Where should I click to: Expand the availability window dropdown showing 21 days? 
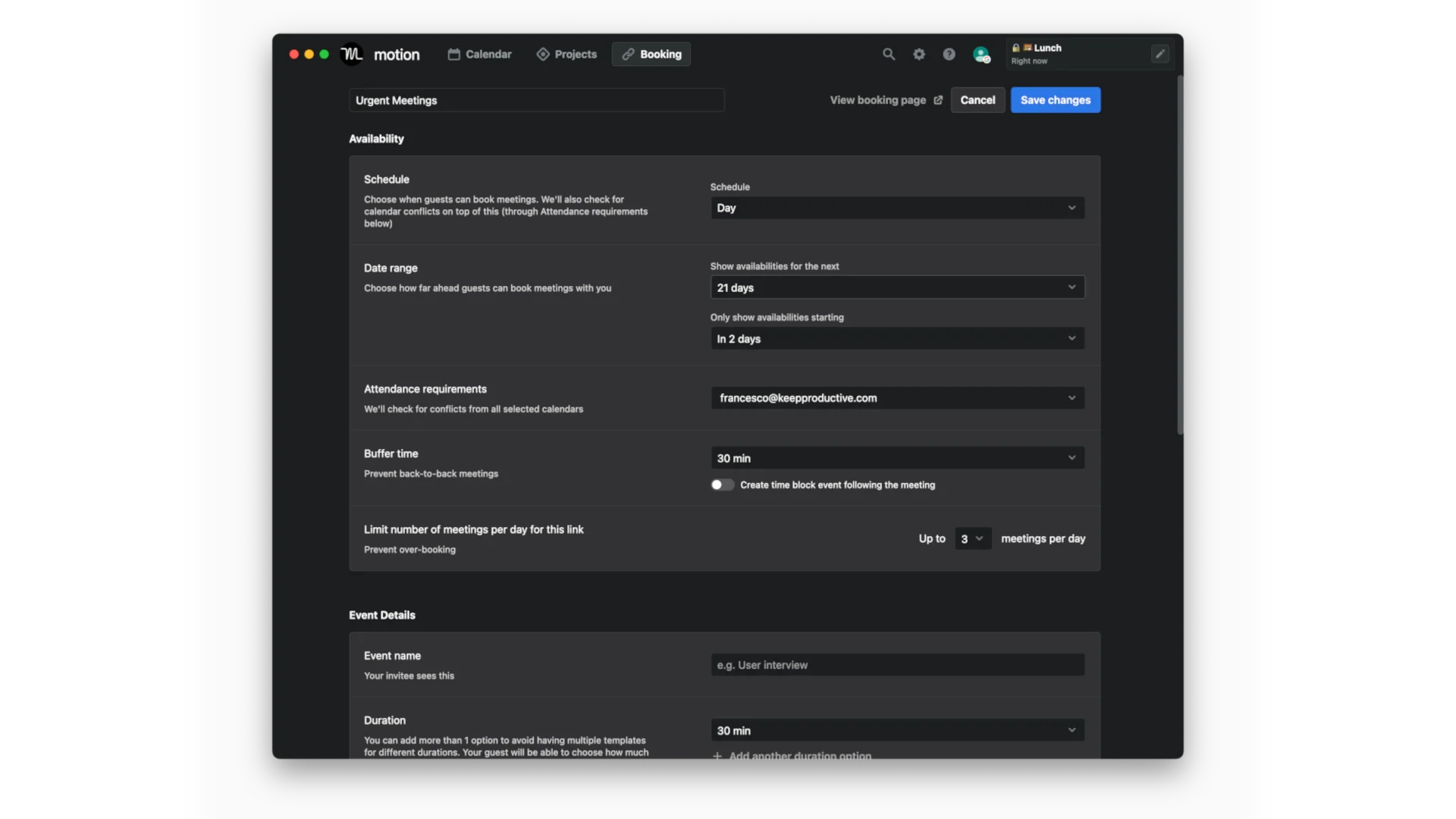click(x=897, y=287)
